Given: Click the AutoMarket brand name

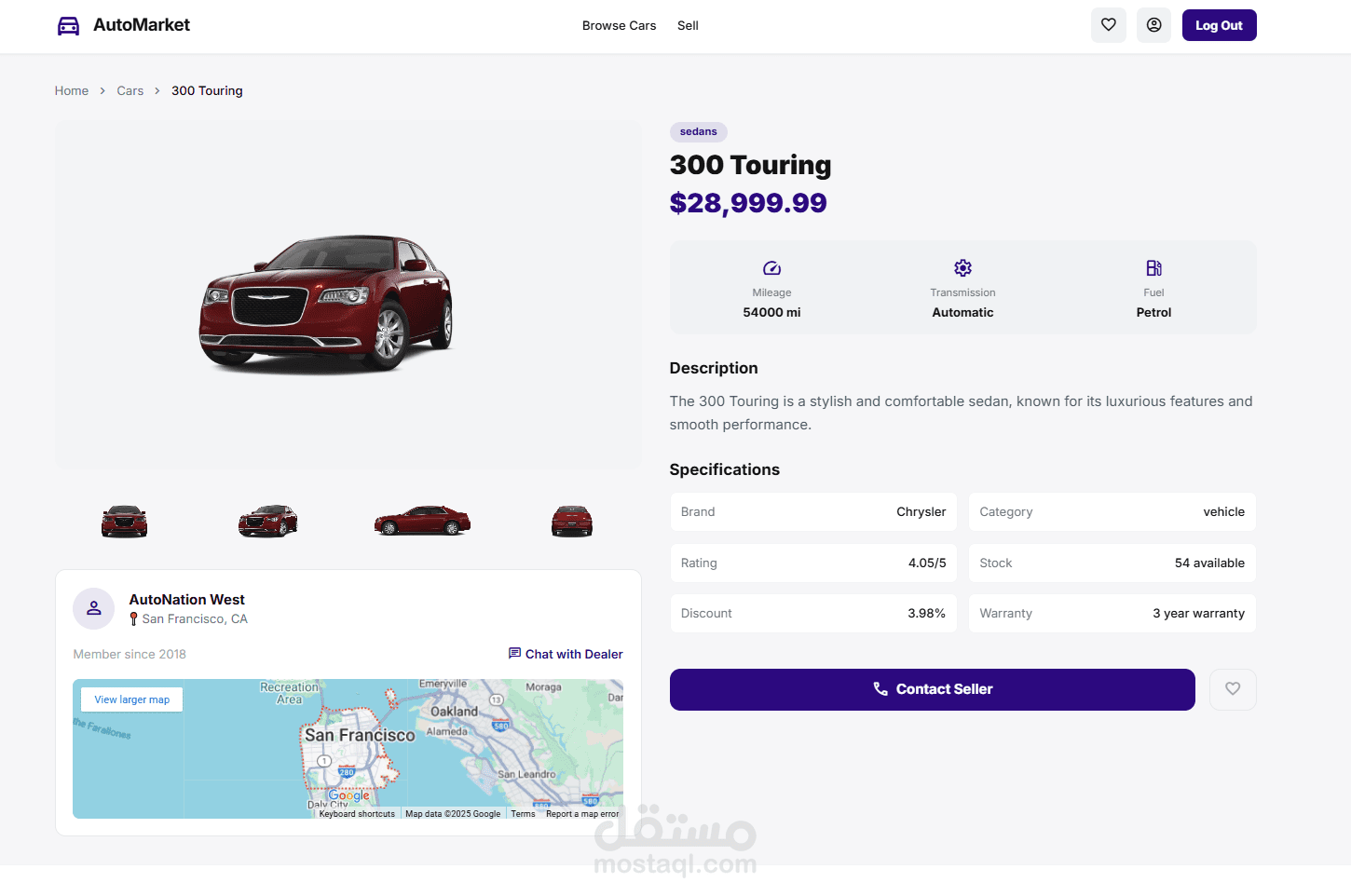Looking at the screenshot, I should (x=142, y=25).
